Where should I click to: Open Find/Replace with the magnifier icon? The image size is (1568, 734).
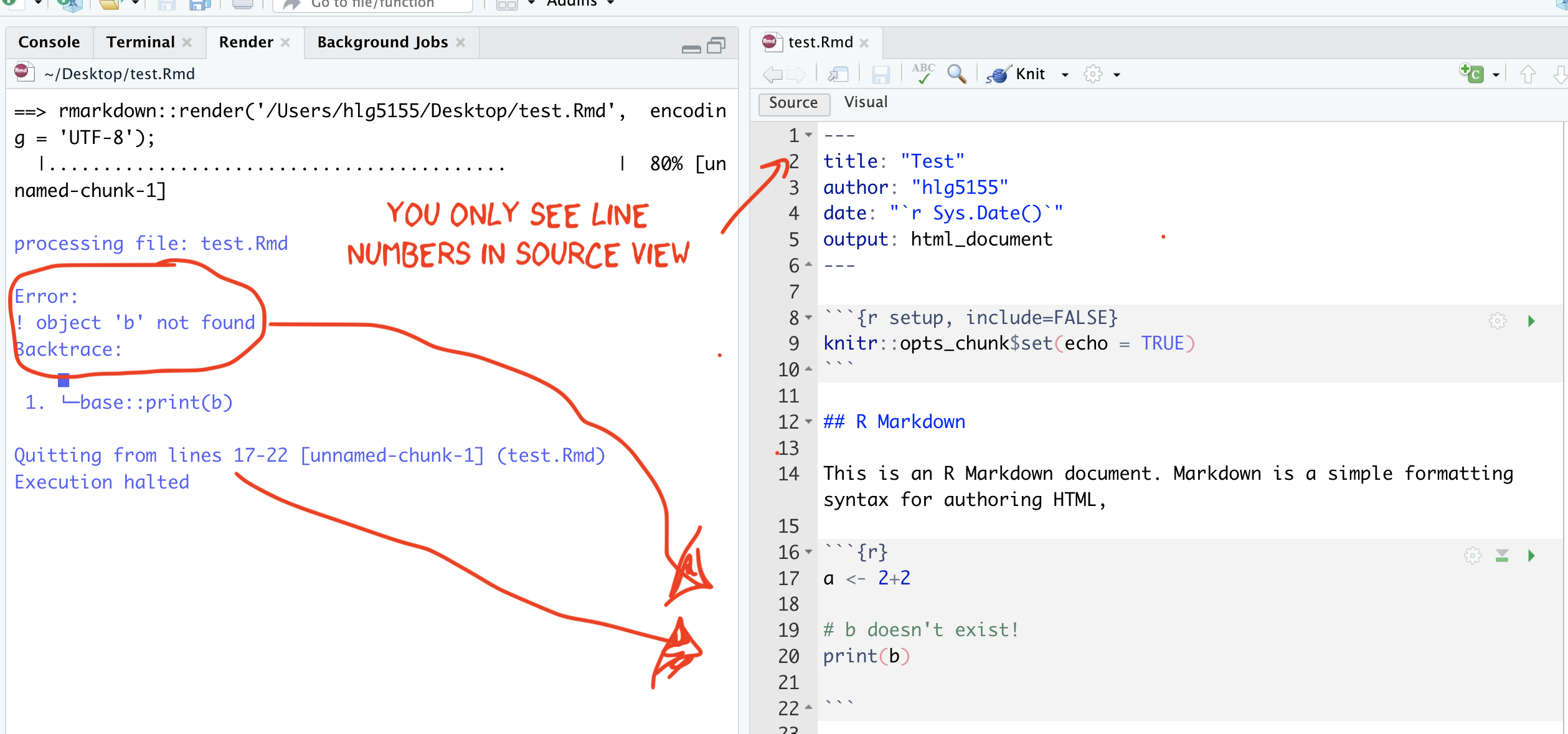[x=956, y=74]
